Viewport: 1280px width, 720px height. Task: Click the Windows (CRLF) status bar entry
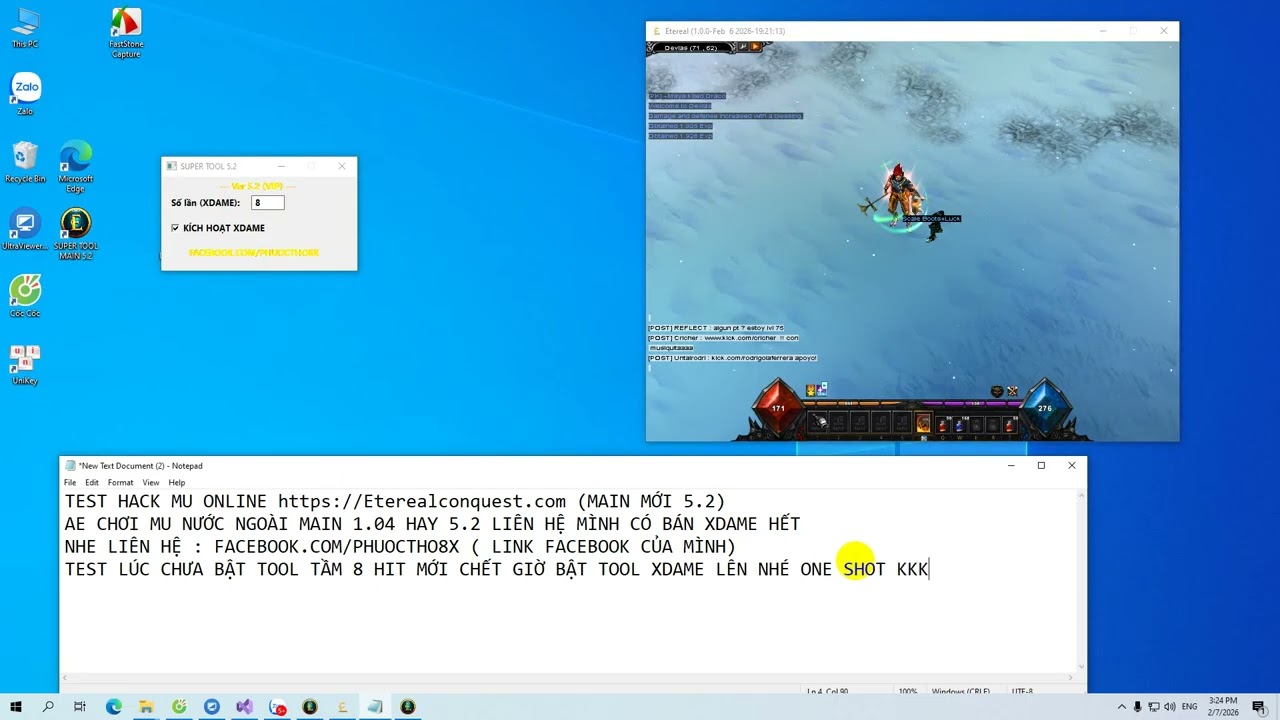click(x=962, y=691)
